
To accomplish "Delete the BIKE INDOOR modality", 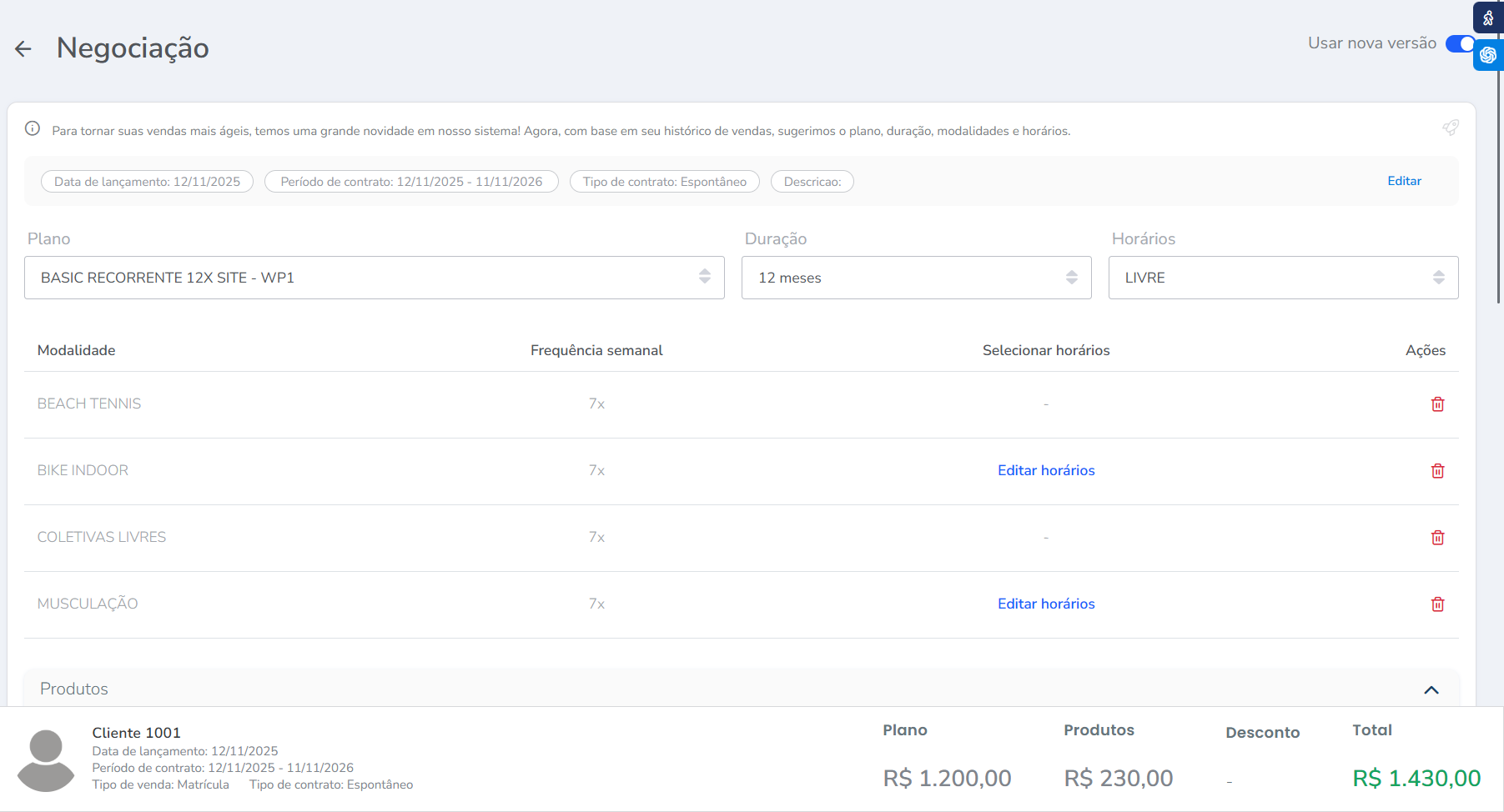I will tap(1437, 471).
